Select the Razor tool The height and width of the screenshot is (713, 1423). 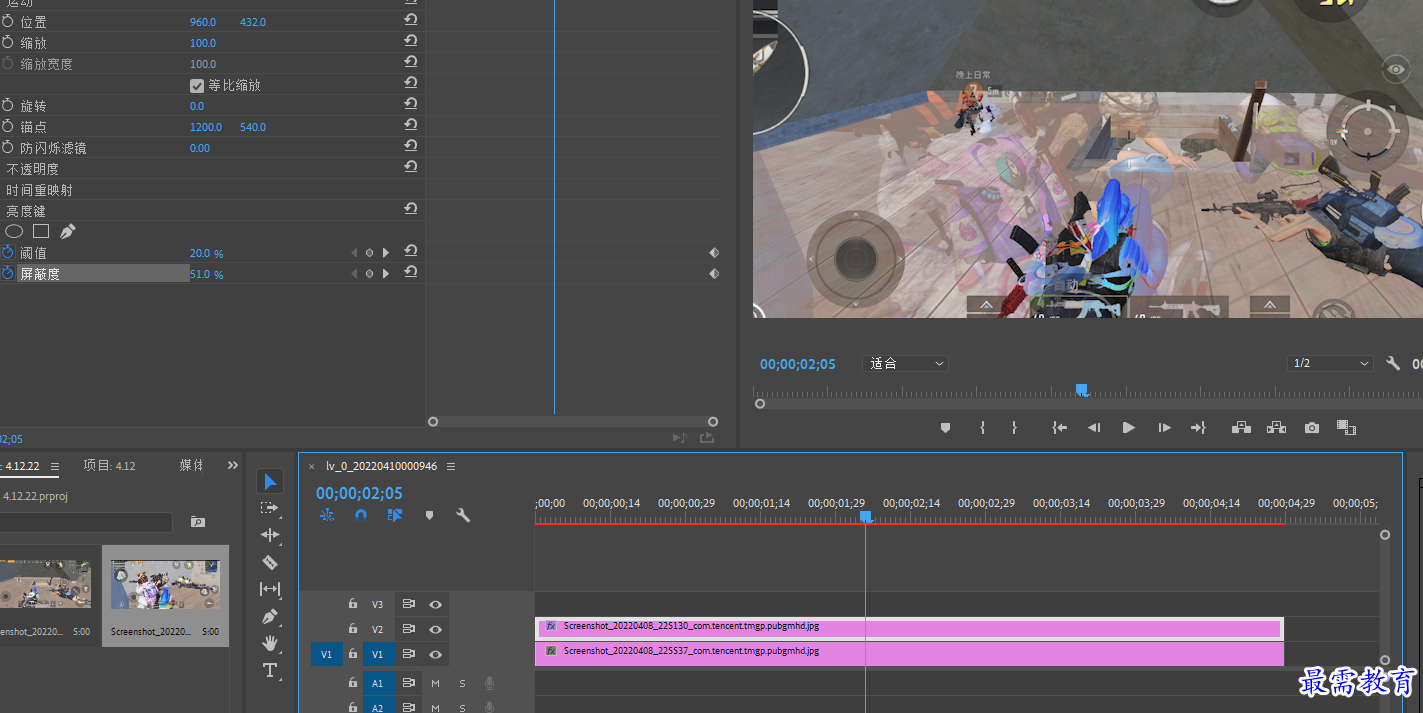coord(270,562)
